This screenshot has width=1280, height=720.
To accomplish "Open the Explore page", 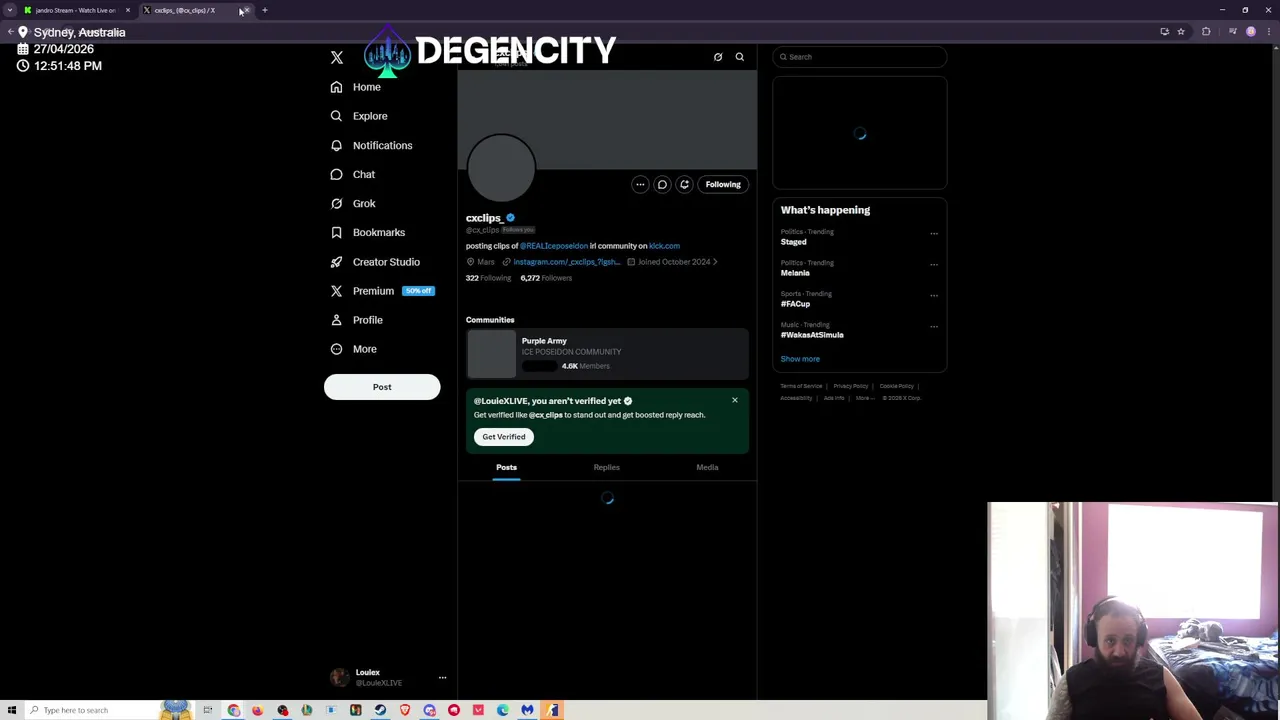I will 359,116.
